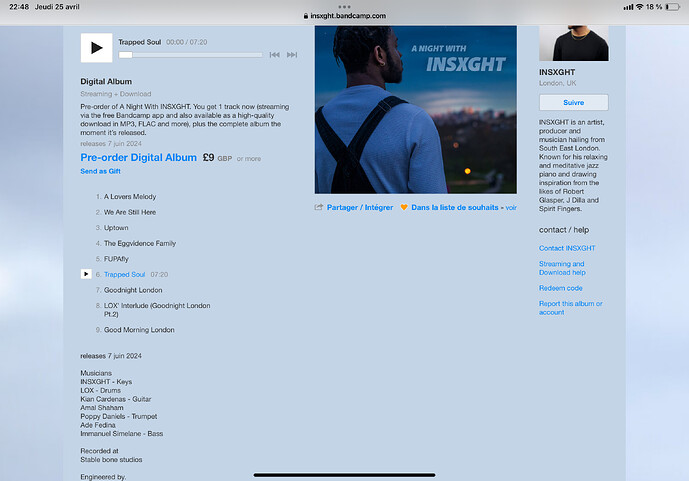Click Contact INSXGHT link
This screenshot has height=481, width=689.
tap(566, 248)
